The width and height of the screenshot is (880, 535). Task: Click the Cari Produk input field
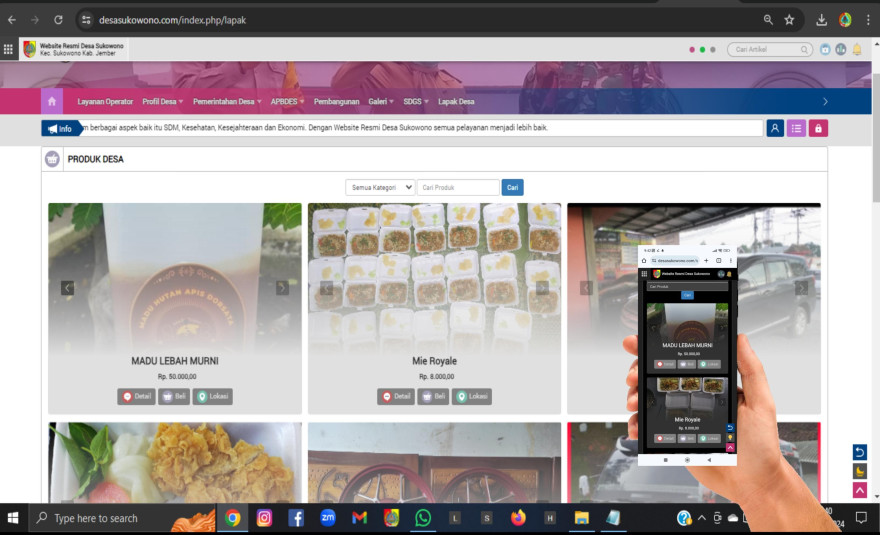[x=458, y=187]
